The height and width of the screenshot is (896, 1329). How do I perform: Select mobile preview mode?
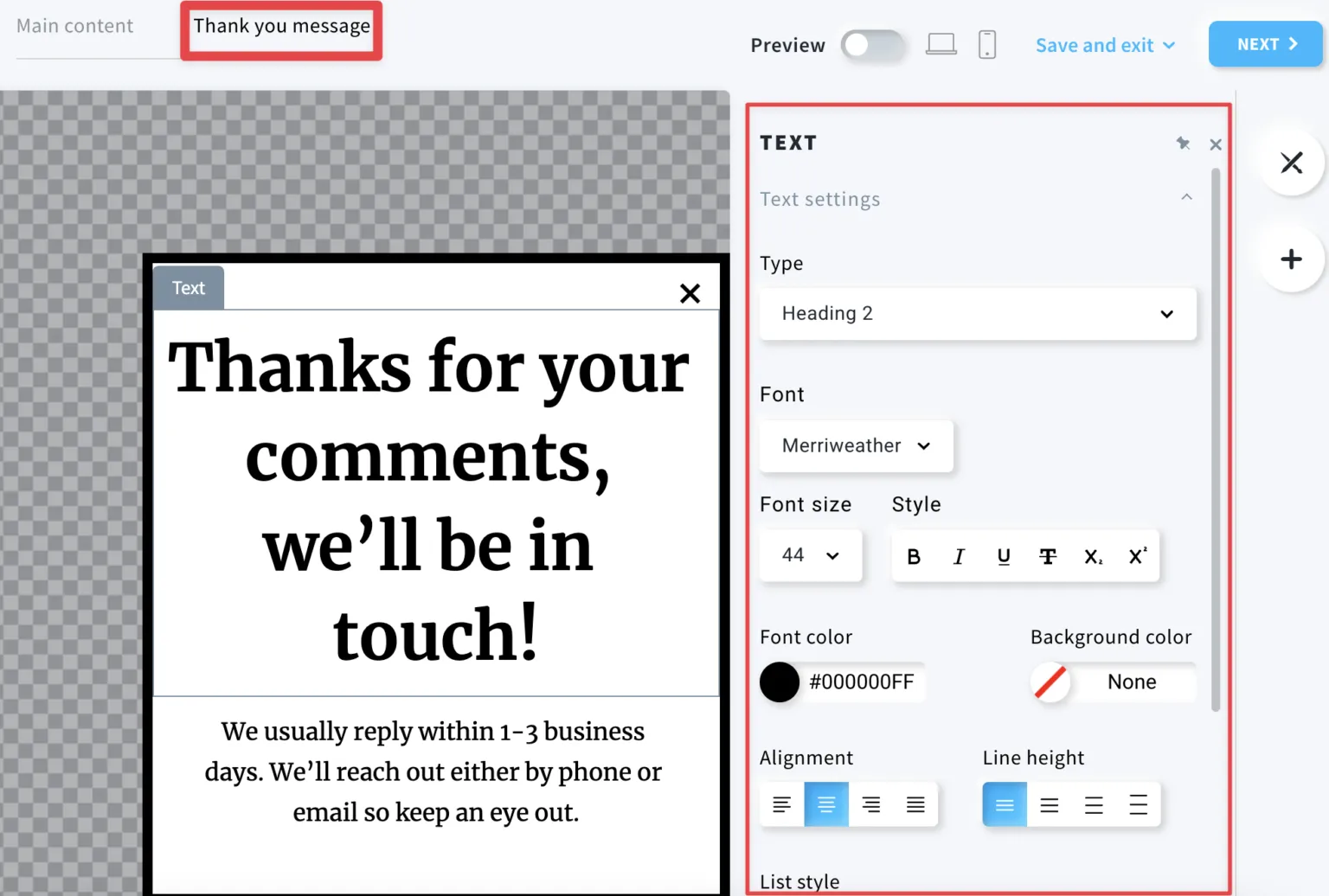[987, 44]
